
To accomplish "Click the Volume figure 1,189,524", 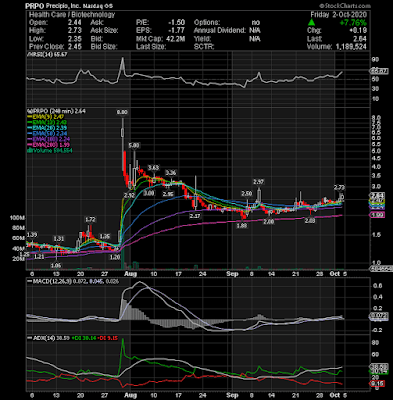I will click(x=350, y=47).
